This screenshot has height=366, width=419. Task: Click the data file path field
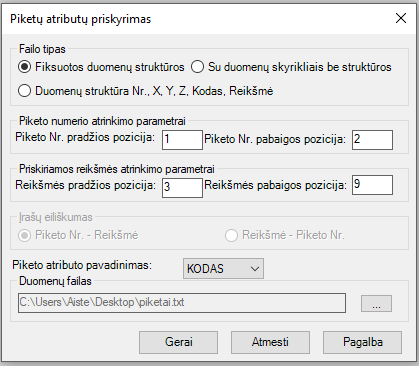click(182, 303)
